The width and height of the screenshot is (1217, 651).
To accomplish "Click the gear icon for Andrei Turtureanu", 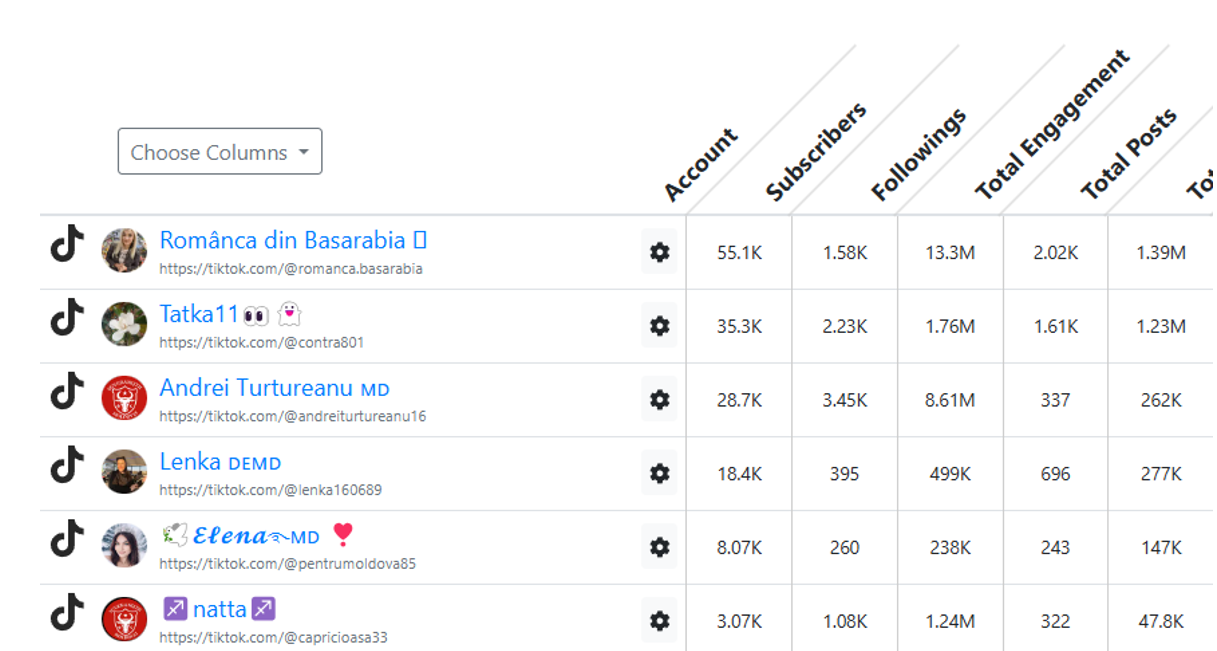I will click(x=659, y=400).
